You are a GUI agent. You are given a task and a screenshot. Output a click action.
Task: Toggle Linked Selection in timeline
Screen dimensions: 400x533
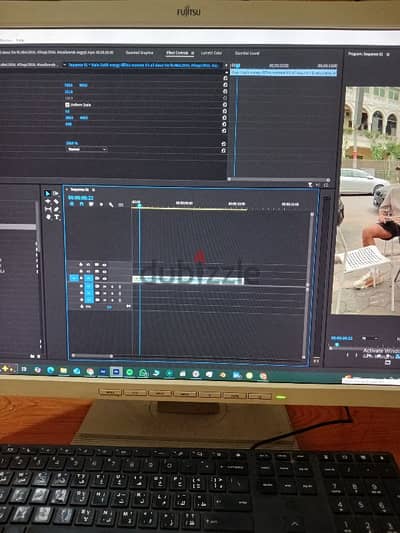[91, 204]
